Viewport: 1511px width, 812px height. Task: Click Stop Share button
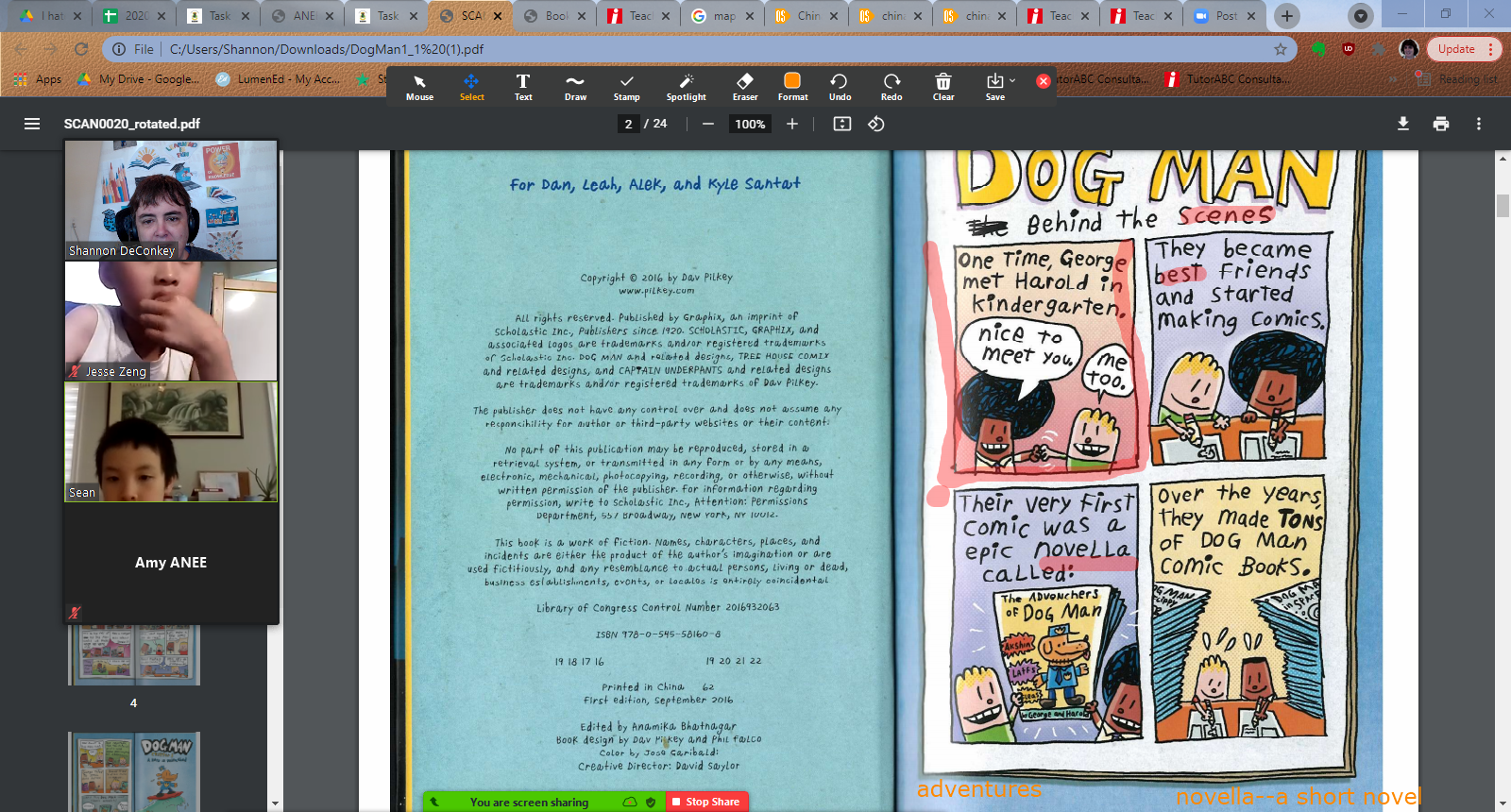(706, 802)
